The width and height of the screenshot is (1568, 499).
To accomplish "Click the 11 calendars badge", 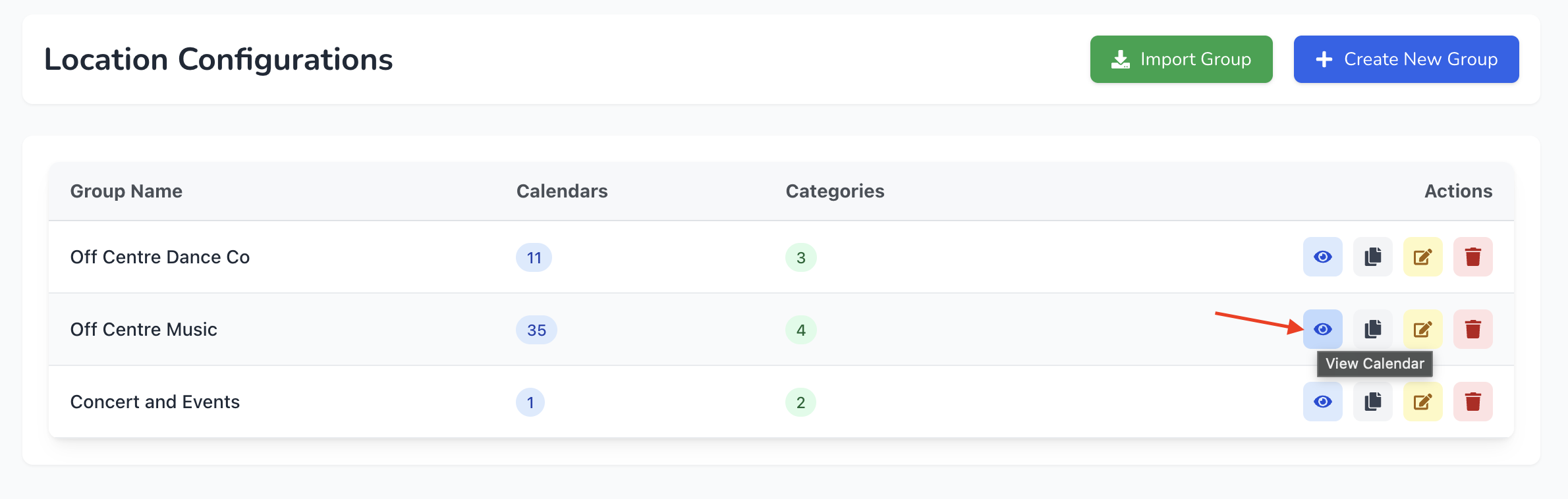I will 534,257.
